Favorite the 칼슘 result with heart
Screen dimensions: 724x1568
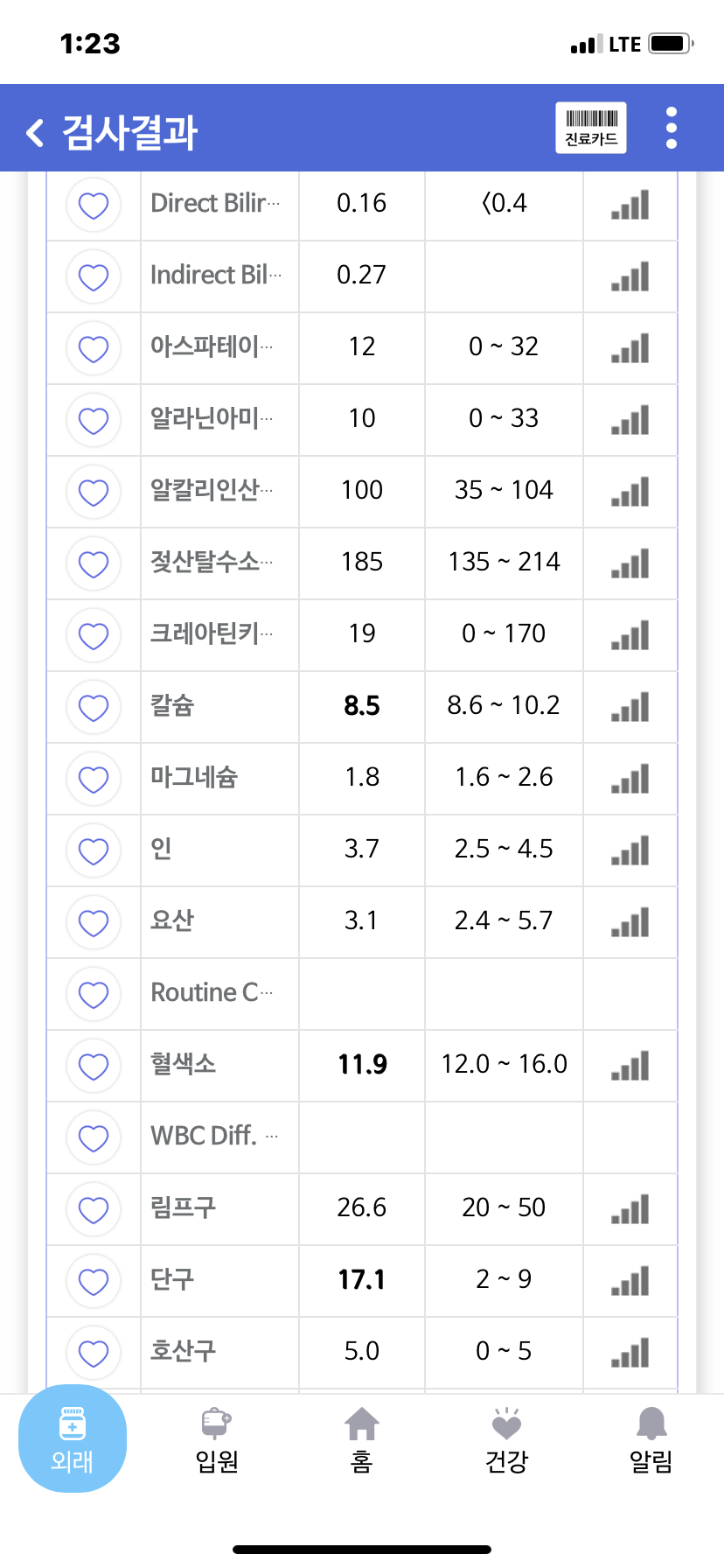pyautogui.click(x=94, y=707)
